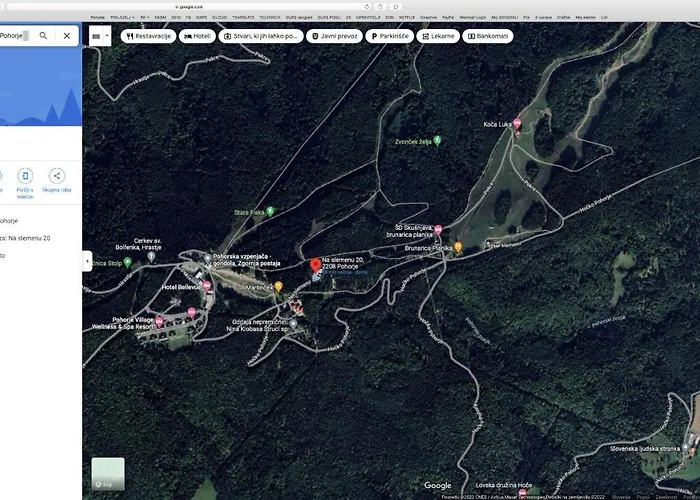The width and height of the screenshot is (700, 500).
Task: Click the red Na slemenu 20 pin
Action: [316, 265]
